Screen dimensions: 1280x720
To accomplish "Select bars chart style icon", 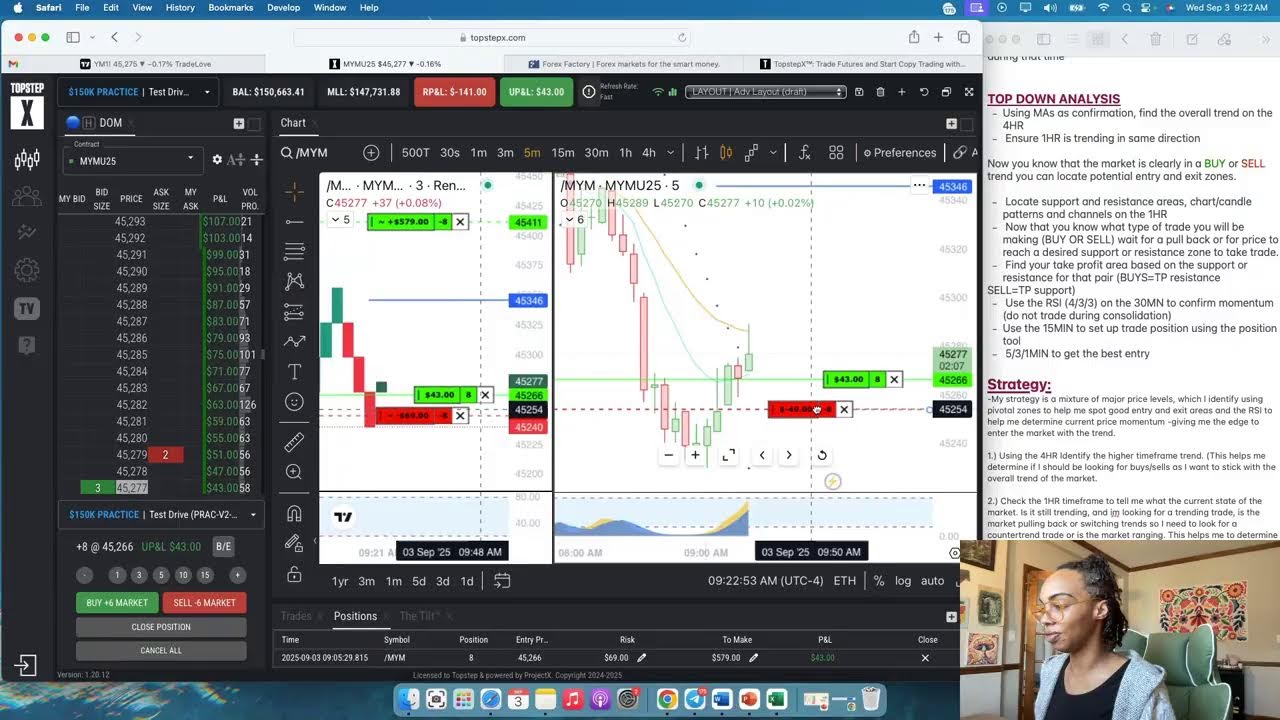I will (702, 153).
